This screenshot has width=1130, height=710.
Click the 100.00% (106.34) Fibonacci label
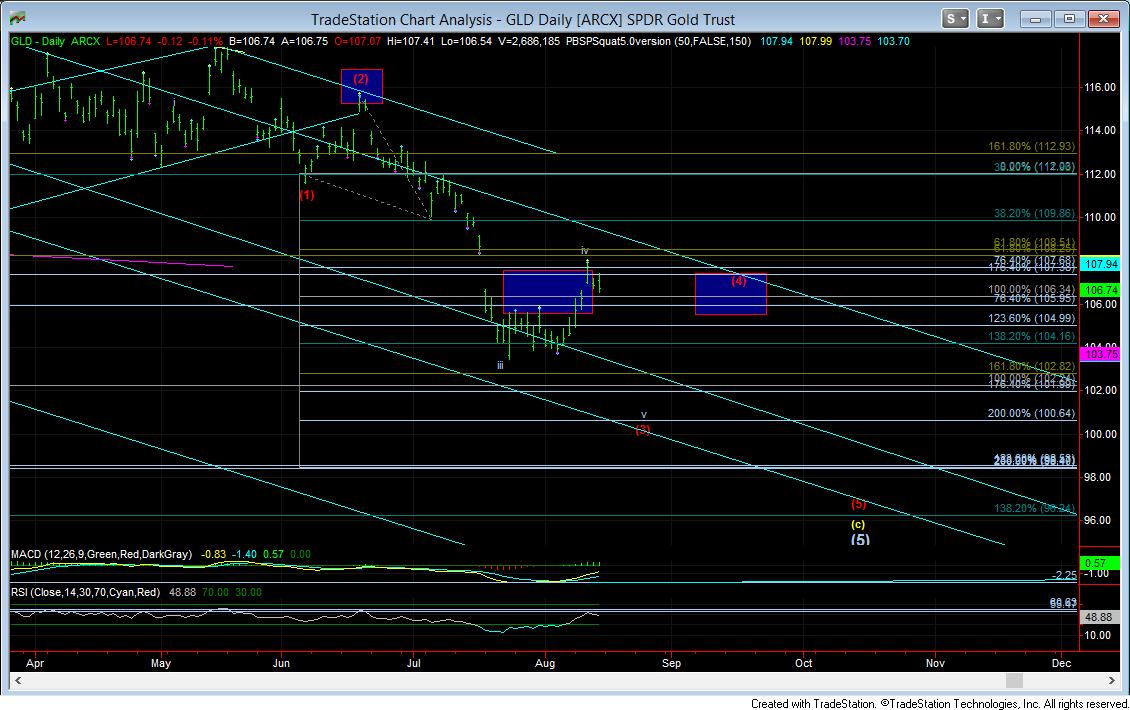click(1031, 290)
